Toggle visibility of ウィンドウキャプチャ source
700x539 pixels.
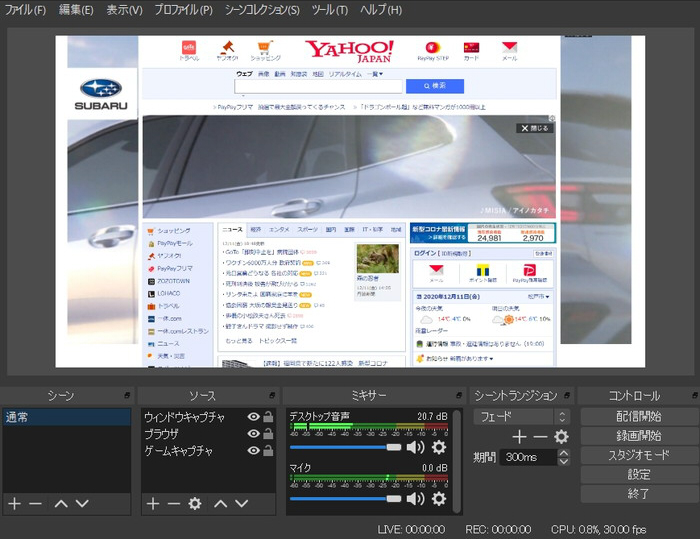[x=254, y=417]
